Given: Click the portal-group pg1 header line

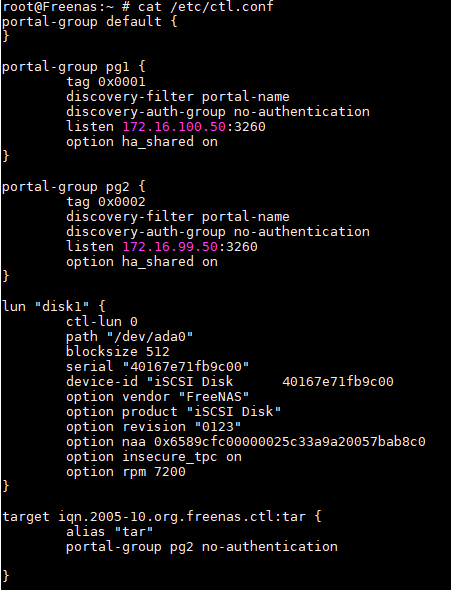Looking at the screenshot, I should 73,67.
